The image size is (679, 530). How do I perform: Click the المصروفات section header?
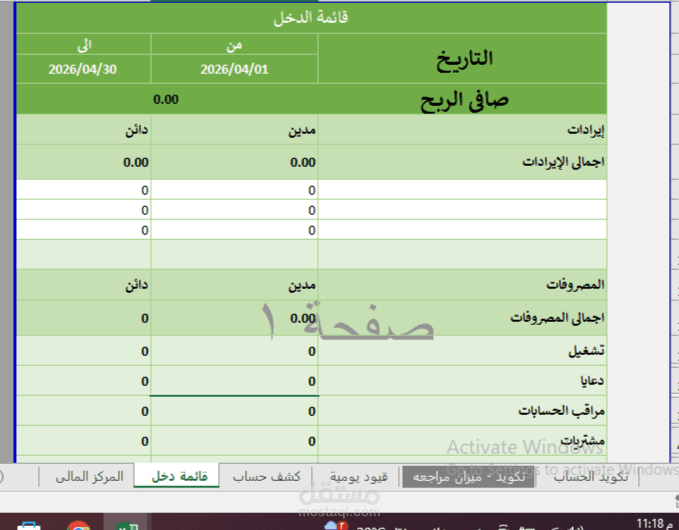coord(462,284)
